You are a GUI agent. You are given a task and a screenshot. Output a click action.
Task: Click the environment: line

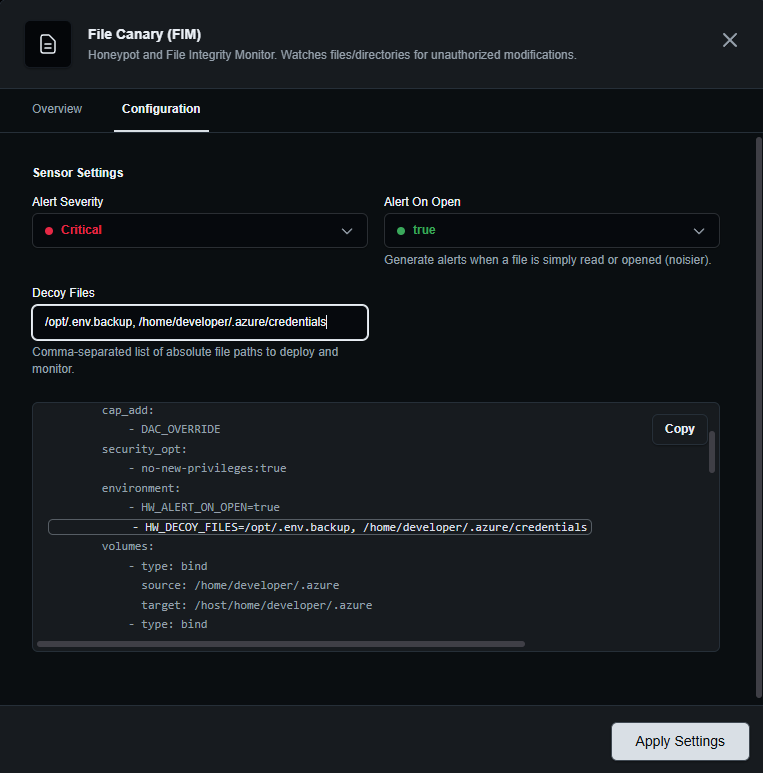(x=141, y=488)
